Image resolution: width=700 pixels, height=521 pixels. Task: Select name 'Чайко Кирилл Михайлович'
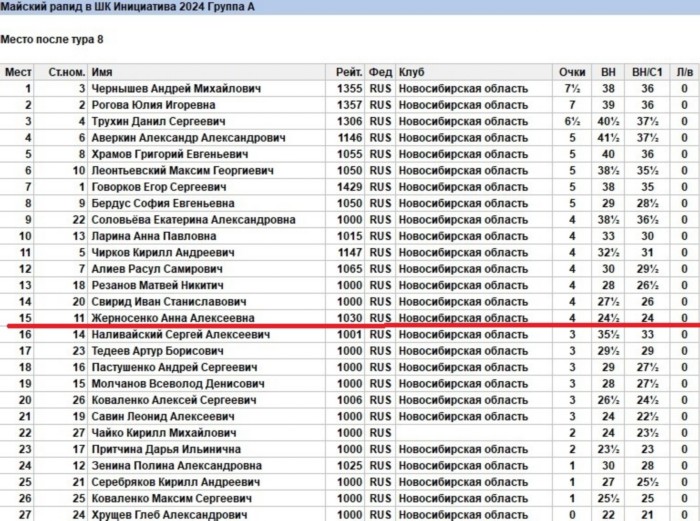tap(164, 433)
